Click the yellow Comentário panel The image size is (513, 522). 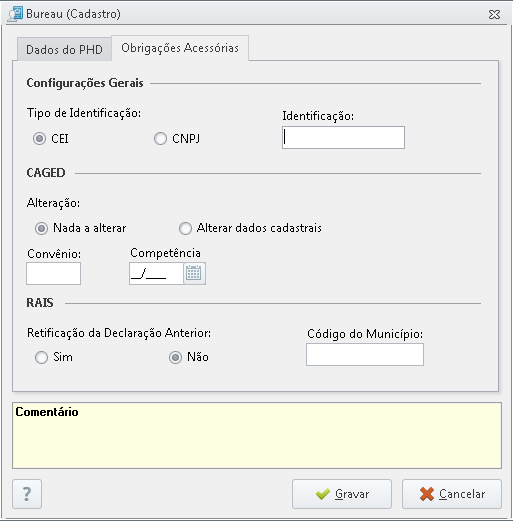257,435
